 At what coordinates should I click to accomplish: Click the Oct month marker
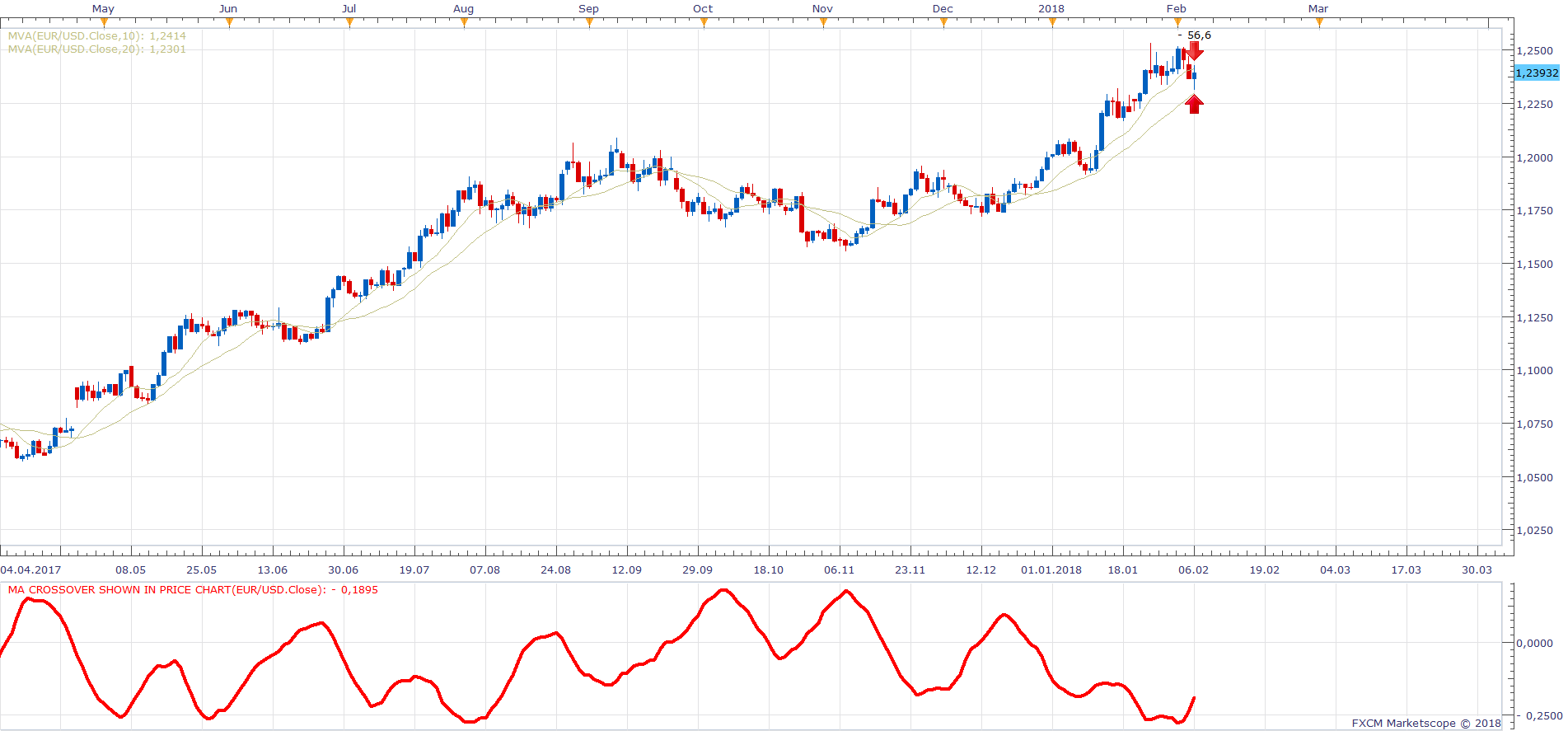(x=703, y=9)
